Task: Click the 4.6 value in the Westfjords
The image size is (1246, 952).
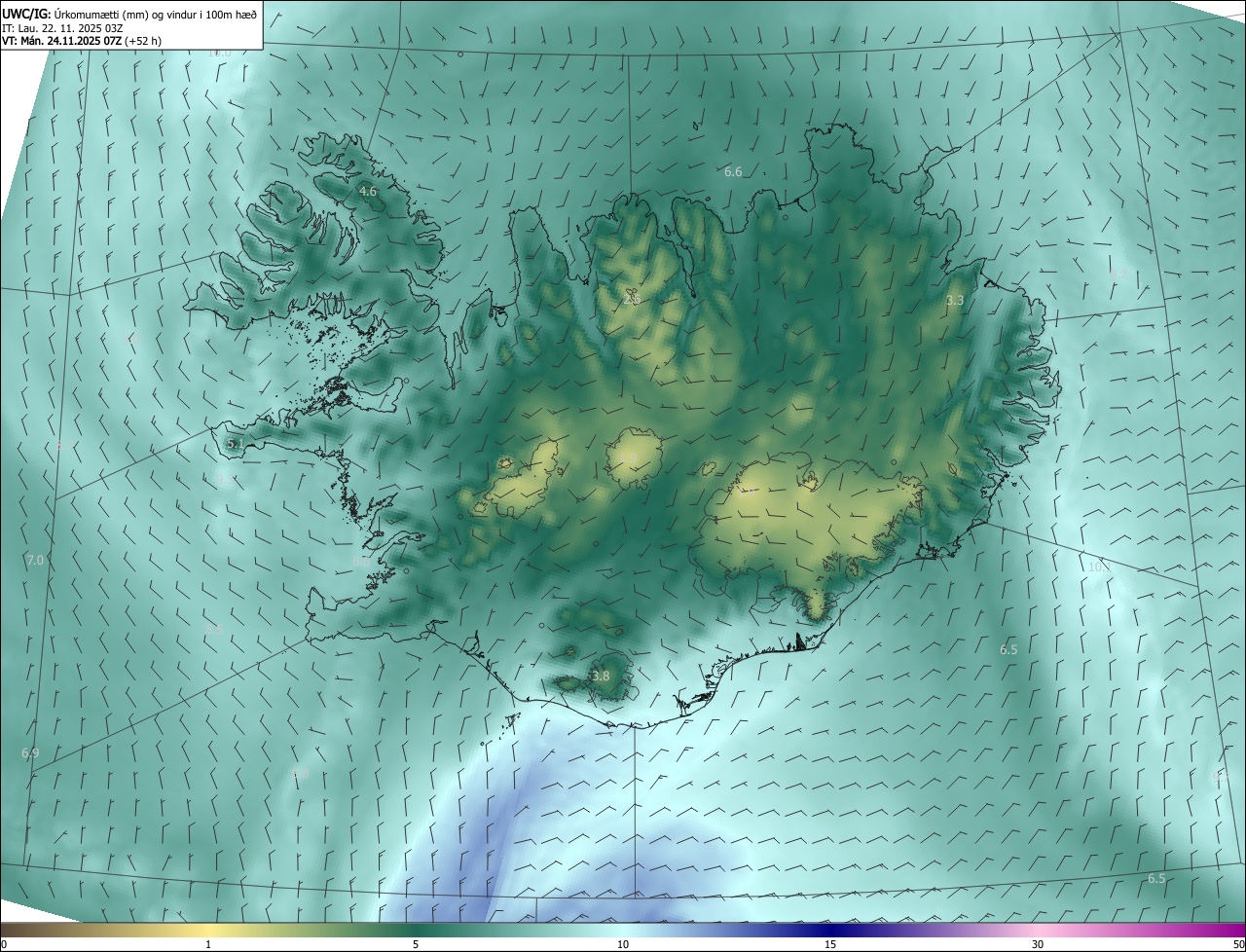Action: coord(368,192)
